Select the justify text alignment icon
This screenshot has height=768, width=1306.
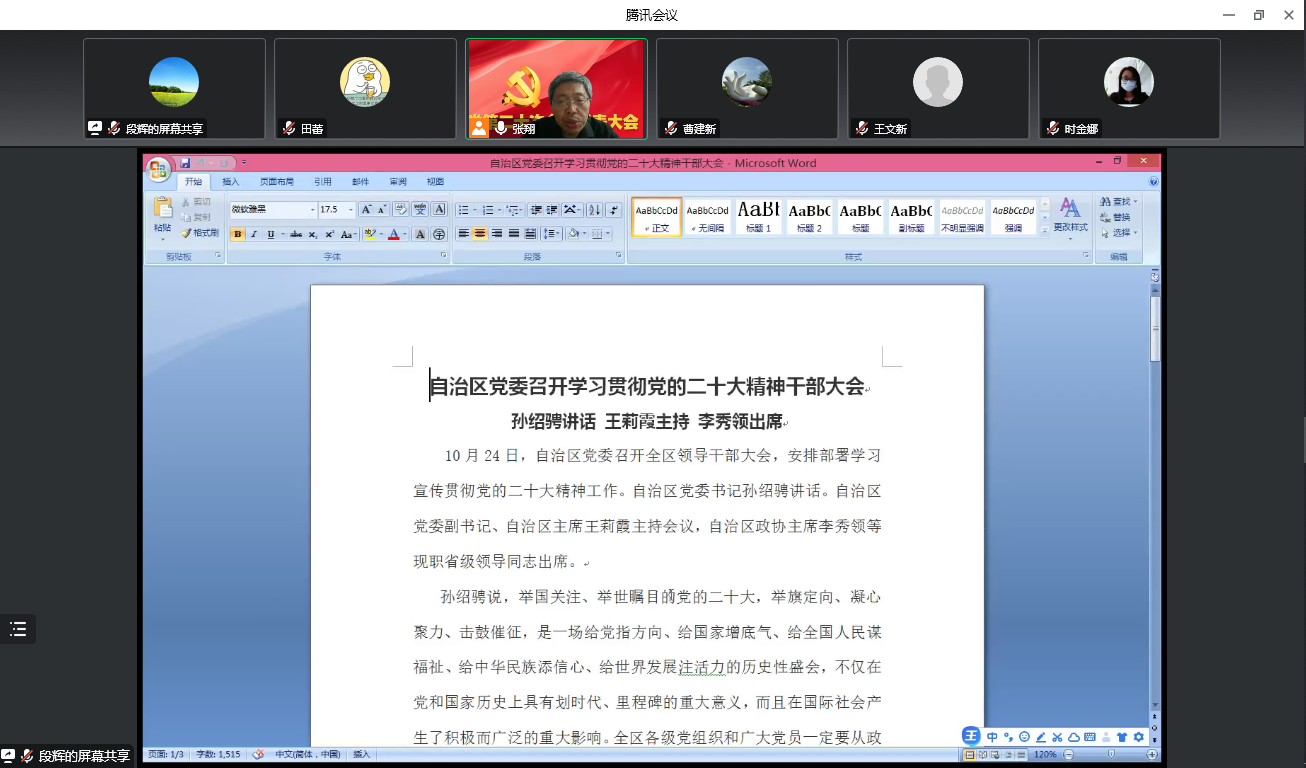(x=514, y=234)
